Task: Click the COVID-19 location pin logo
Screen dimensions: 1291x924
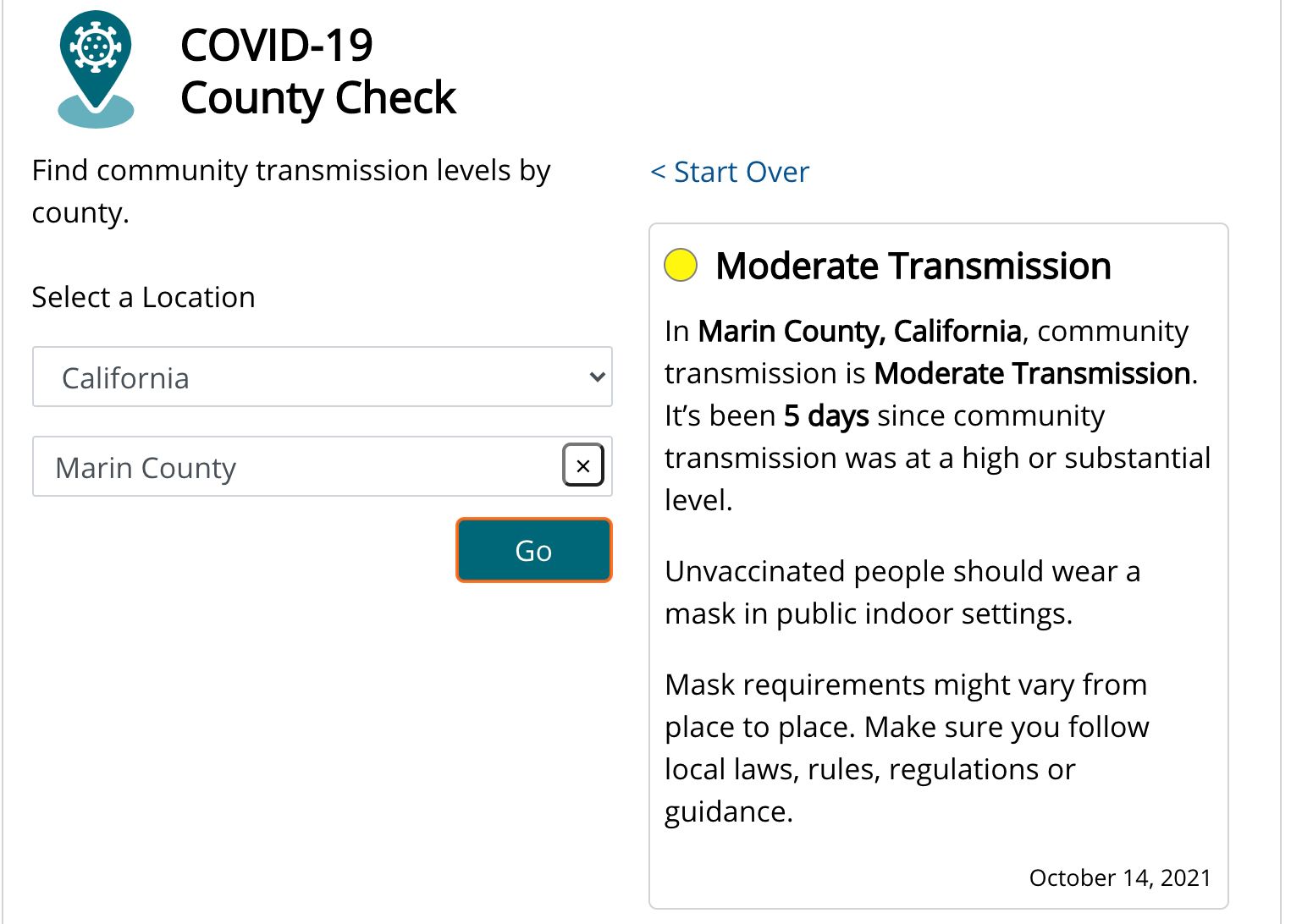Action: click(x=96, y=69)
